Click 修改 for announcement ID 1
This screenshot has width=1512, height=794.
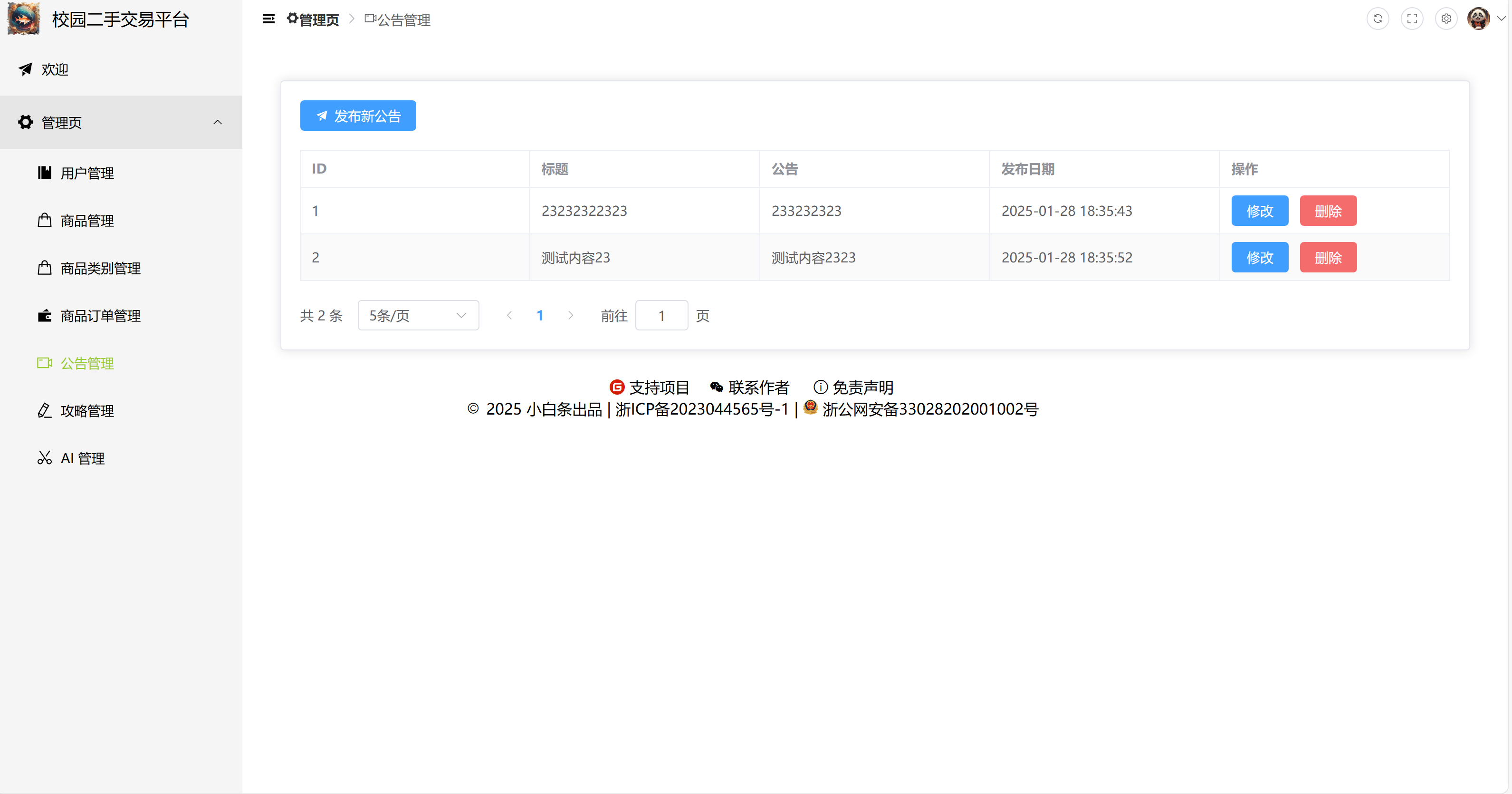click(1259, 211)
